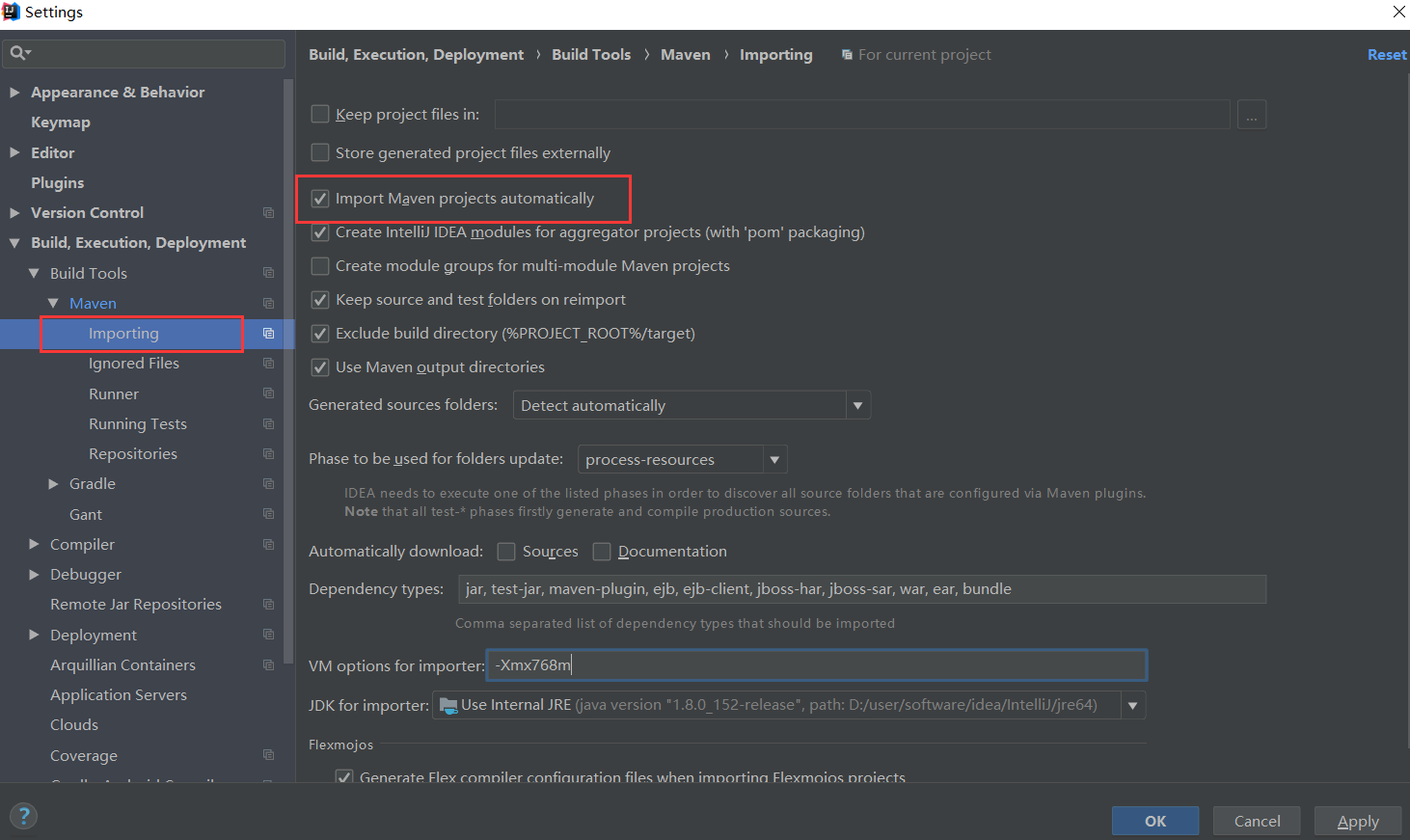Select Keymap in settings tree
Screen dimensions: 1410x840
pos(61,122)
